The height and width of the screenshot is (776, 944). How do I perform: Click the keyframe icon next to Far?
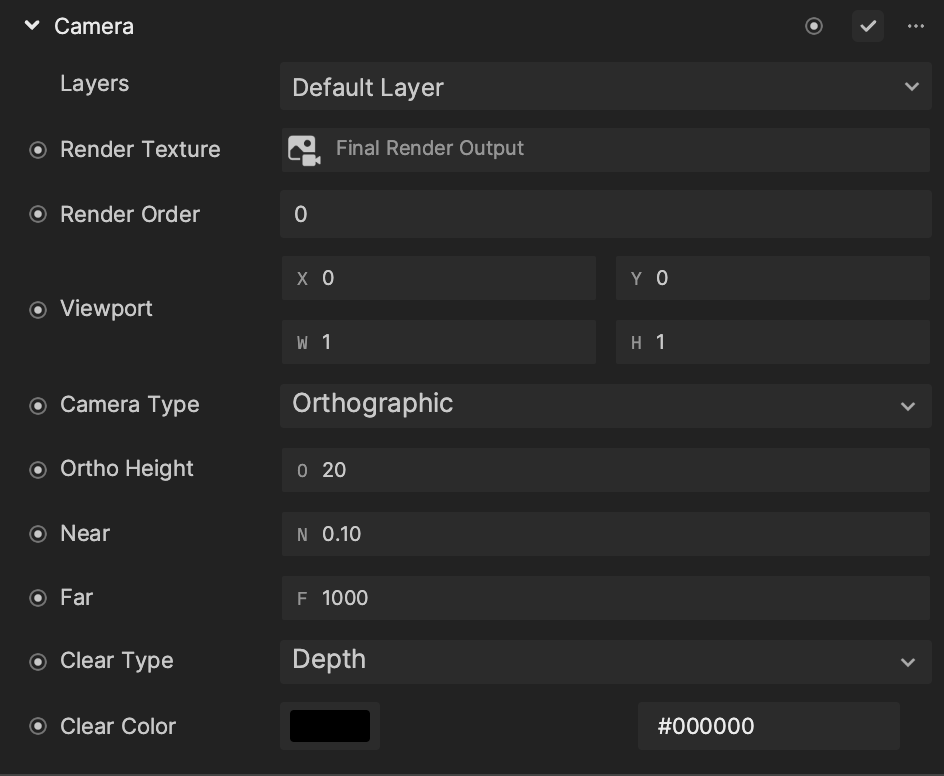(38, 598)
